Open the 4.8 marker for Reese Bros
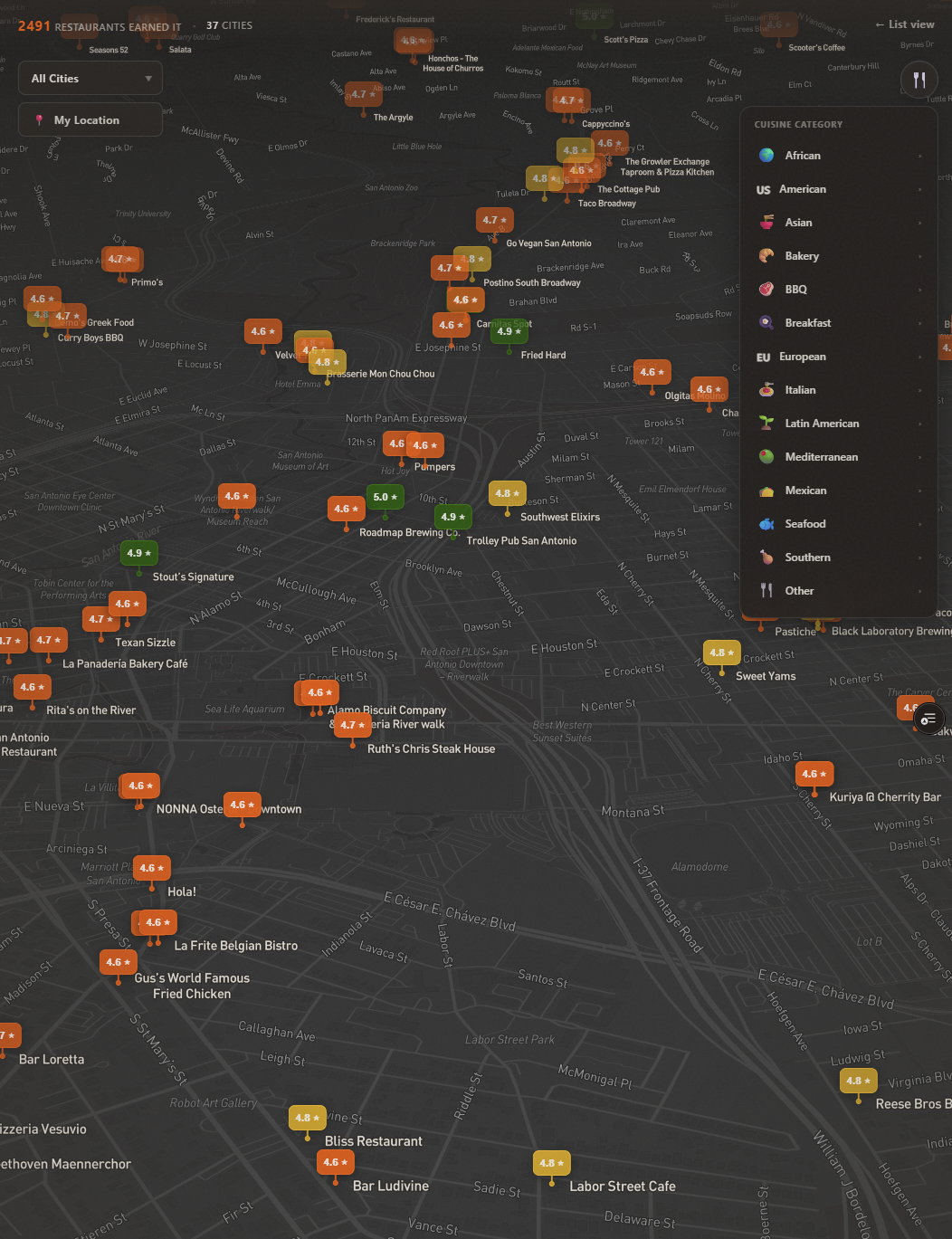 pyautogui.click(x=858, y=1081)
